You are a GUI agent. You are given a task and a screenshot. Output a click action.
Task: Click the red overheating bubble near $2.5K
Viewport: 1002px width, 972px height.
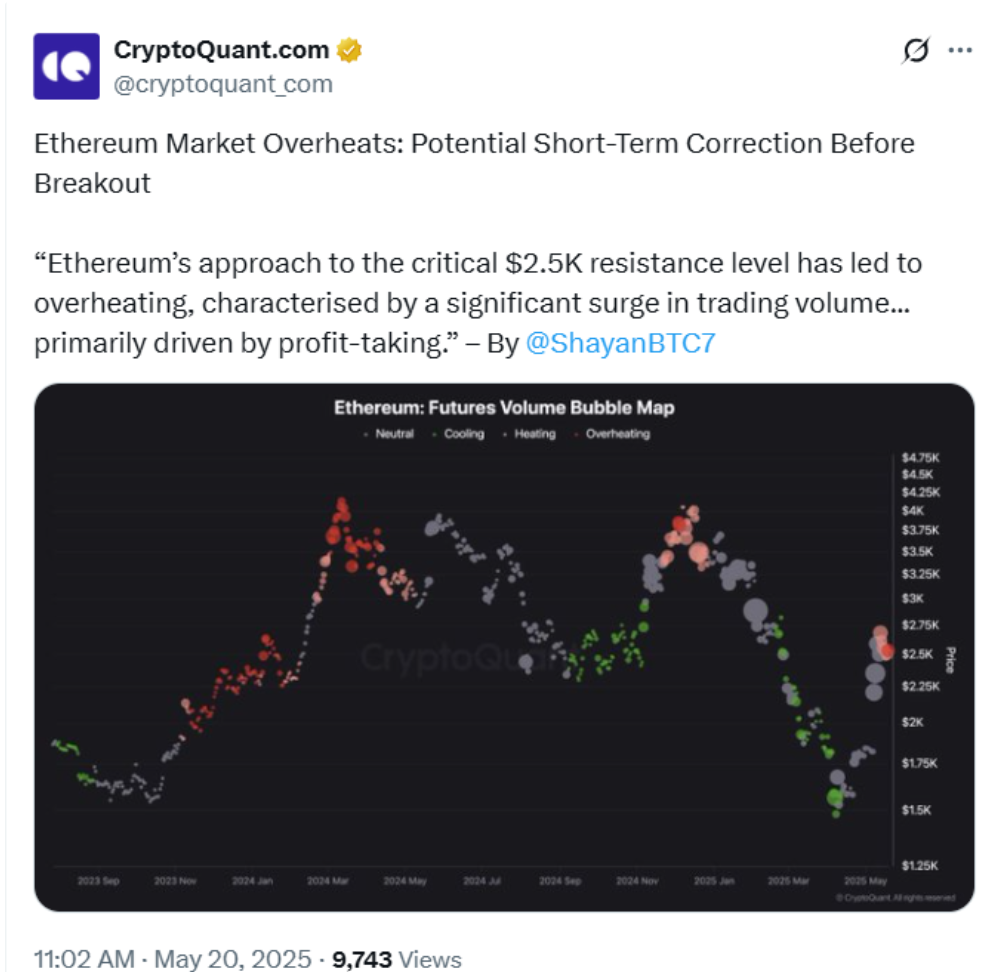click(886, 651)
